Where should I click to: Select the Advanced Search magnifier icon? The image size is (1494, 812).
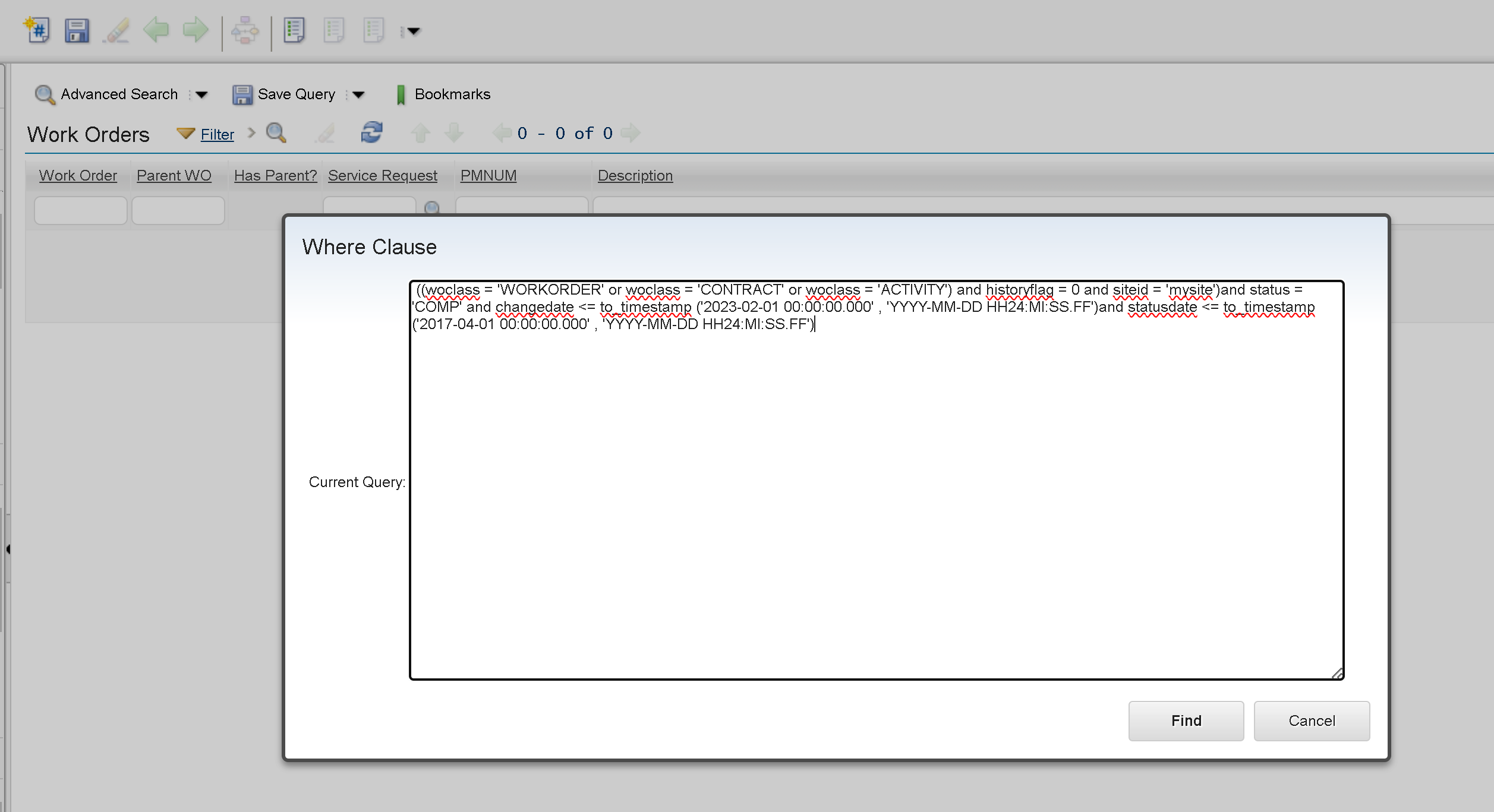[44, 94]
